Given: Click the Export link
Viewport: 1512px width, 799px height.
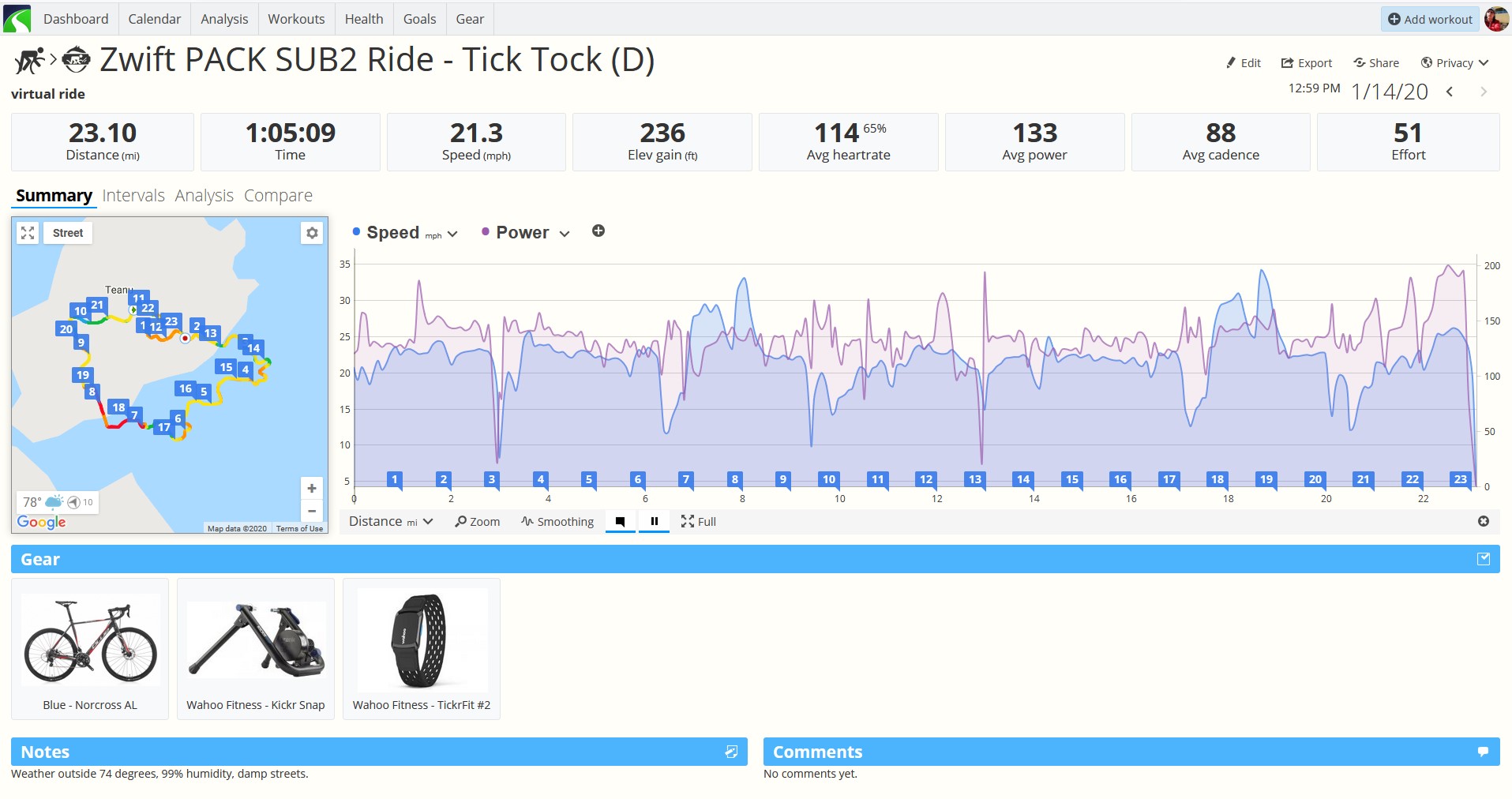Looking at the screenshot, I should pyautogui.click(x=1306, y=63).
